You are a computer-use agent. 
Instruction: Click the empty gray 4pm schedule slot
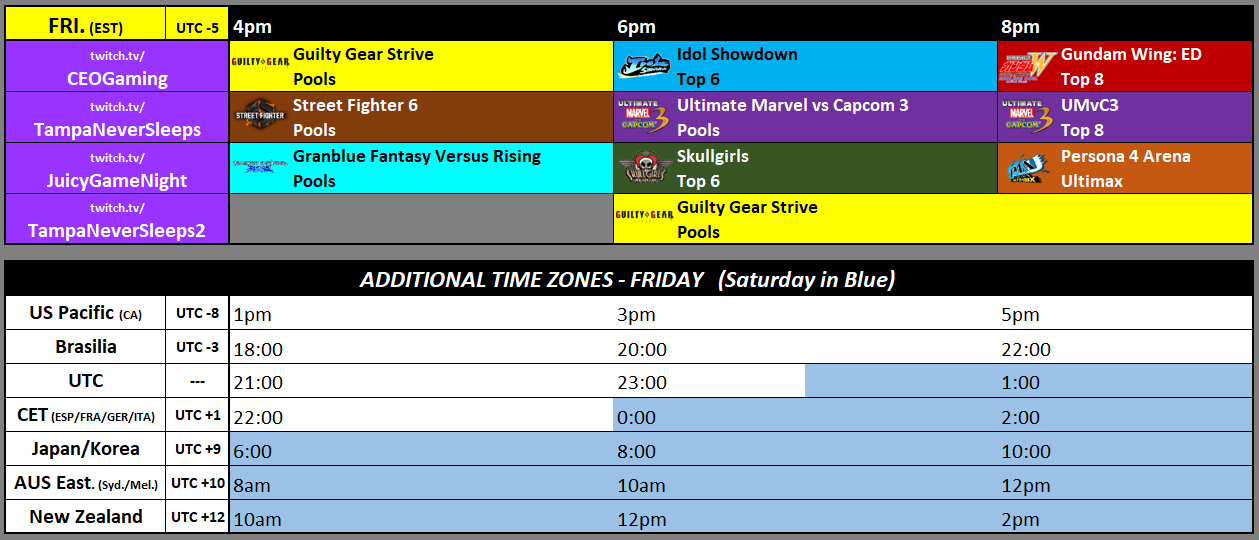420,219
